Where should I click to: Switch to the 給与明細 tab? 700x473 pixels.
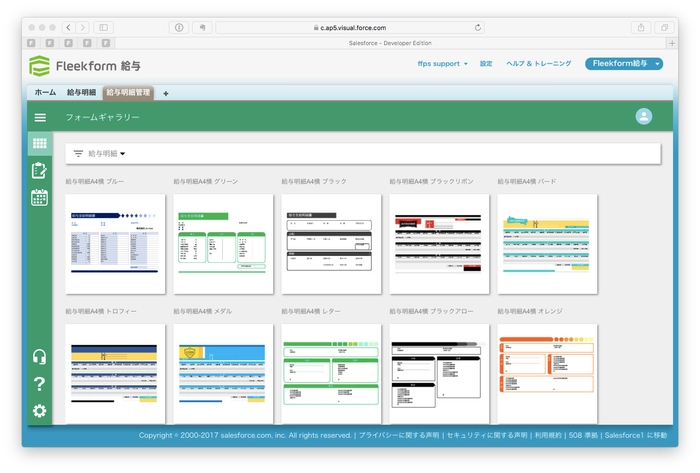pos(81,92)
